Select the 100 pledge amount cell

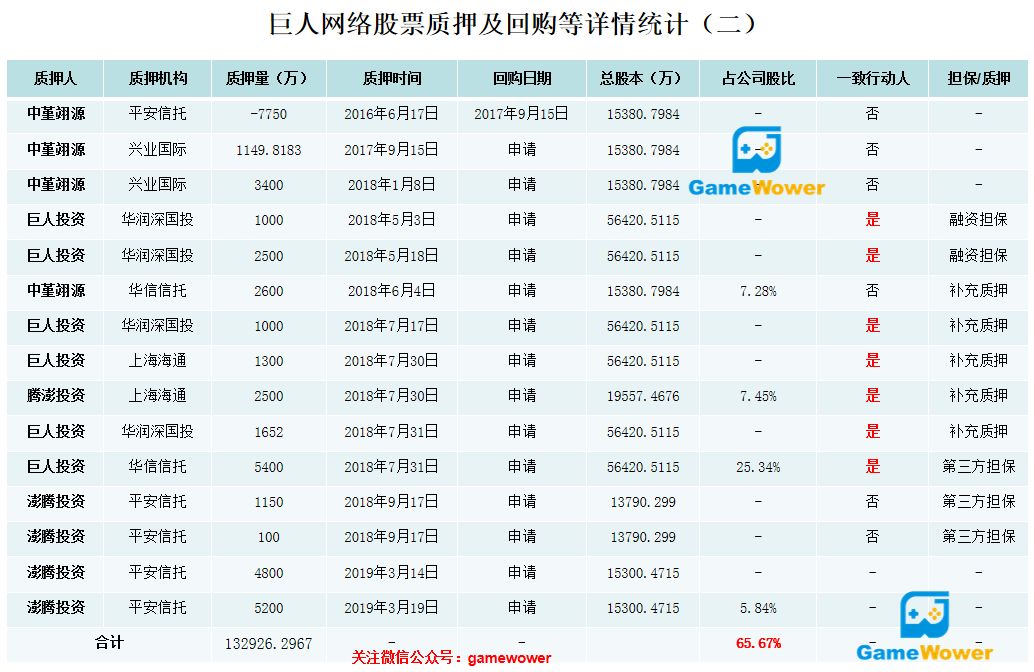(x=268, y=537)
